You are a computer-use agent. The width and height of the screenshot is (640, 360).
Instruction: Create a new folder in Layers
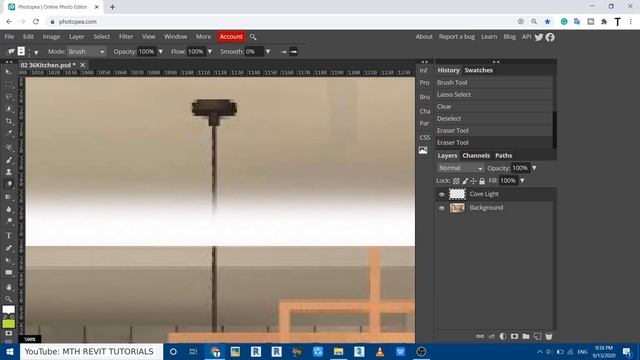[526, 336]
